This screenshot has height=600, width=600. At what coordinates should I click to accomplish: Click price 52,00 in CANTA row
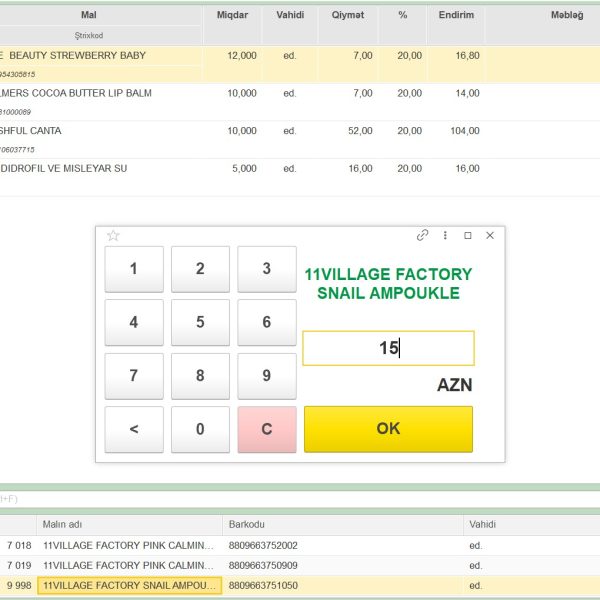pyautogui.click(x=360, y=131)
